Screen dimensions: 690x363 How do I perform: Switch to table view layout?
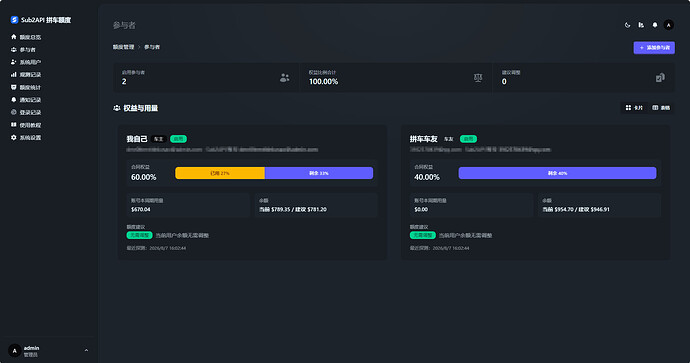coord(661,108)
